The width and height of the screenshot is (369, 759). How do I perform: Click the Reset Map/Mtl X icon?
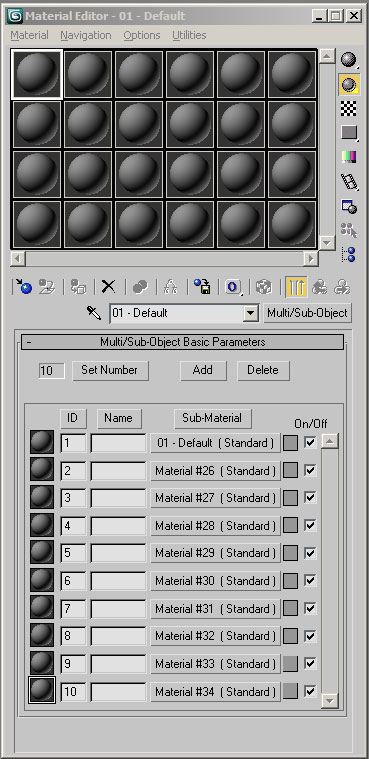point(108,287)
